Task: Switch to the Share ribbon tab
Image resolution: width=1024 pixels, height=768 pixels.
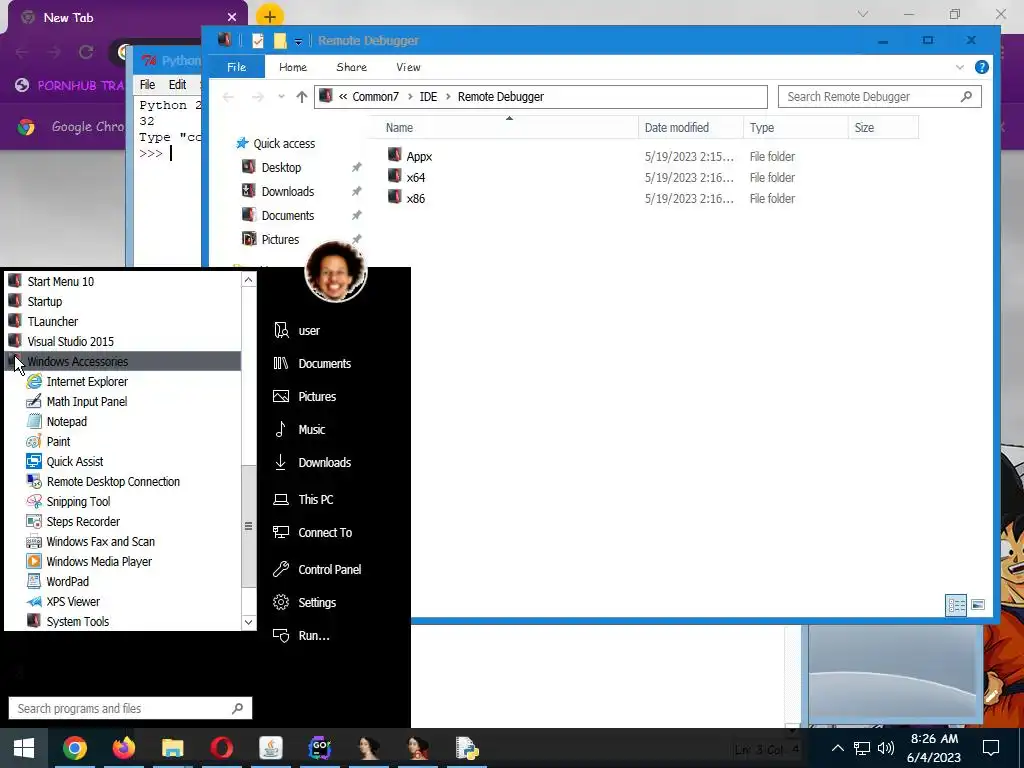Action: click(351, 67)
